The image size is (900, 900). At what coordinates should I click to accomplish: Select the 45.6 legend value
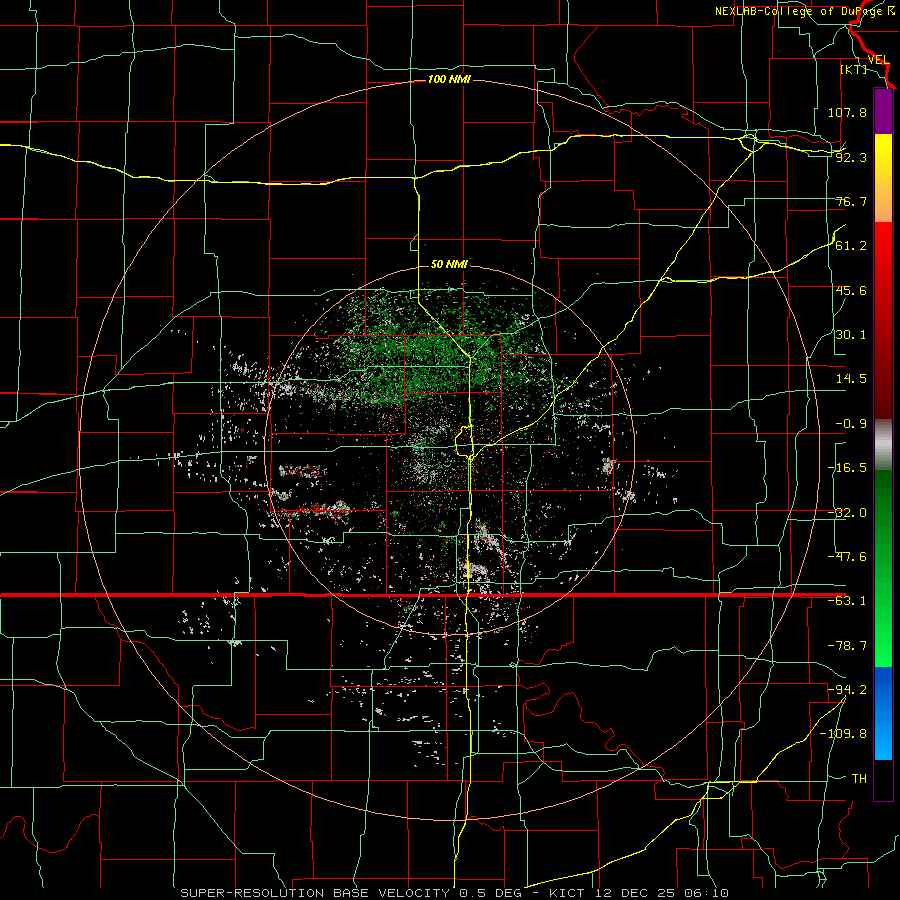(x=851, y=290)
